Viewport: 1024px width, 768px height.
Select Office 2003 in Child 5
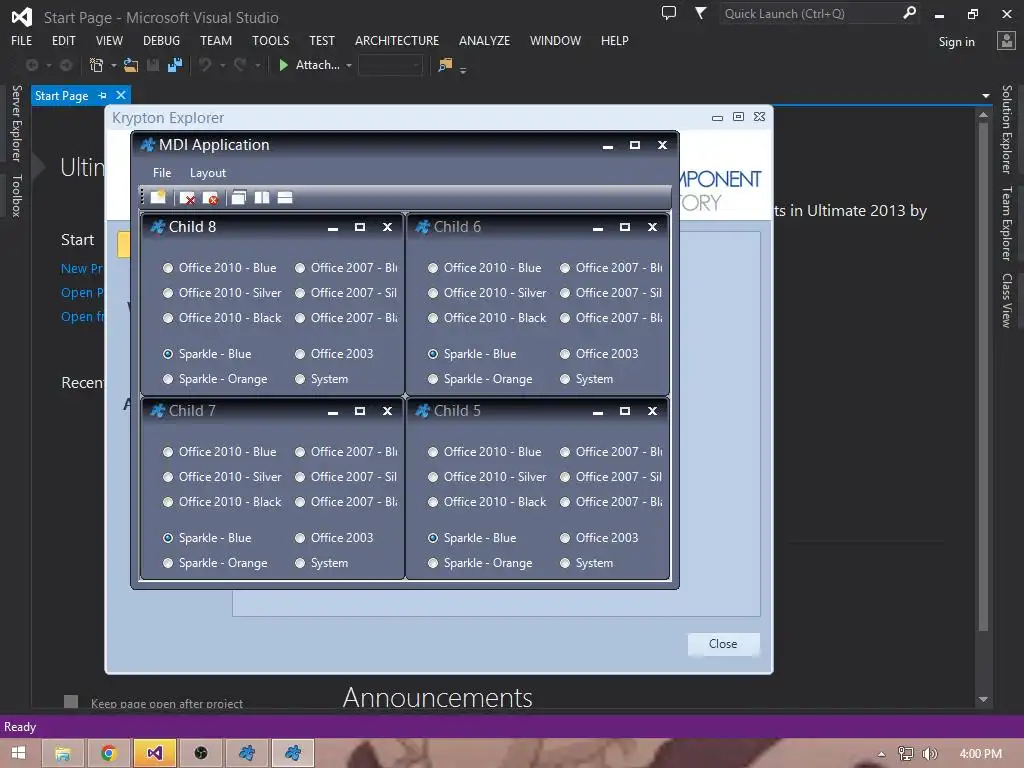click(600, 537)
